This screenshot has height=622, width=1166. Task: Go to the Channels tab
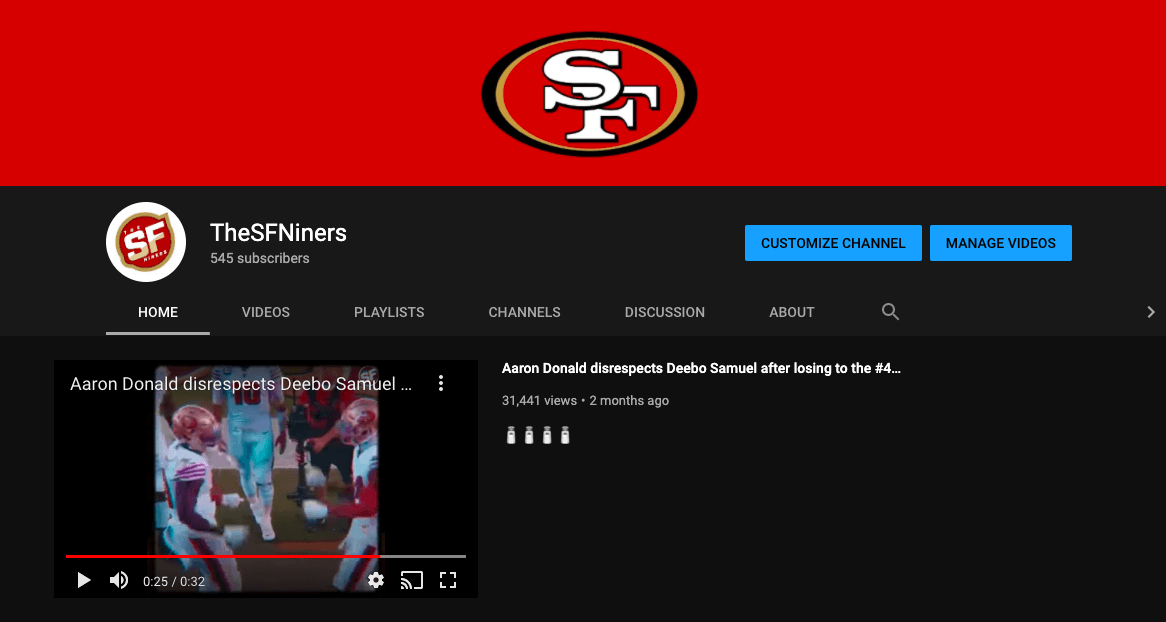(x=524, y=312)
